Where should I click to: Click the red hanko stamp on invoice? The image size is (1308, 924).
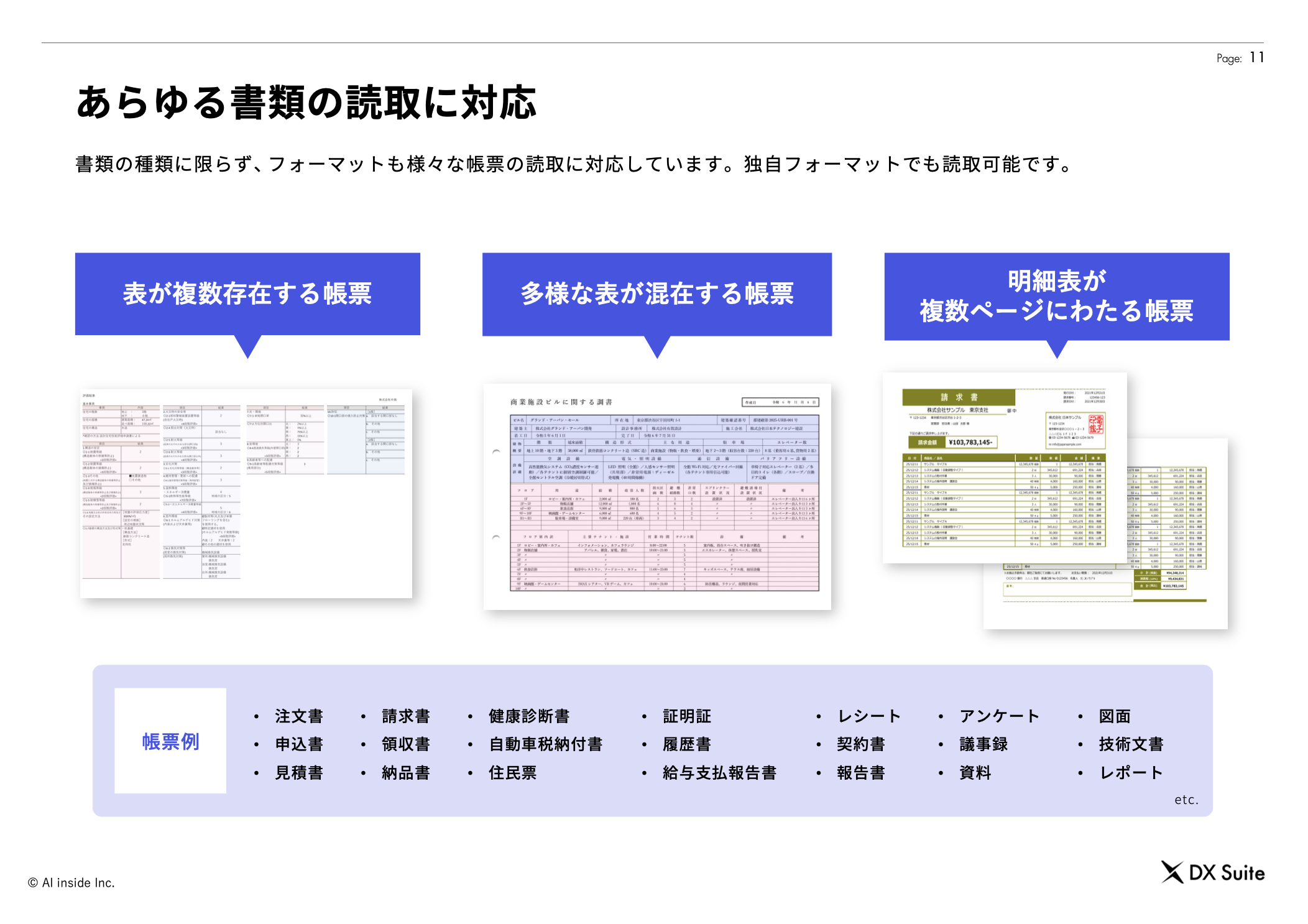1095,424
